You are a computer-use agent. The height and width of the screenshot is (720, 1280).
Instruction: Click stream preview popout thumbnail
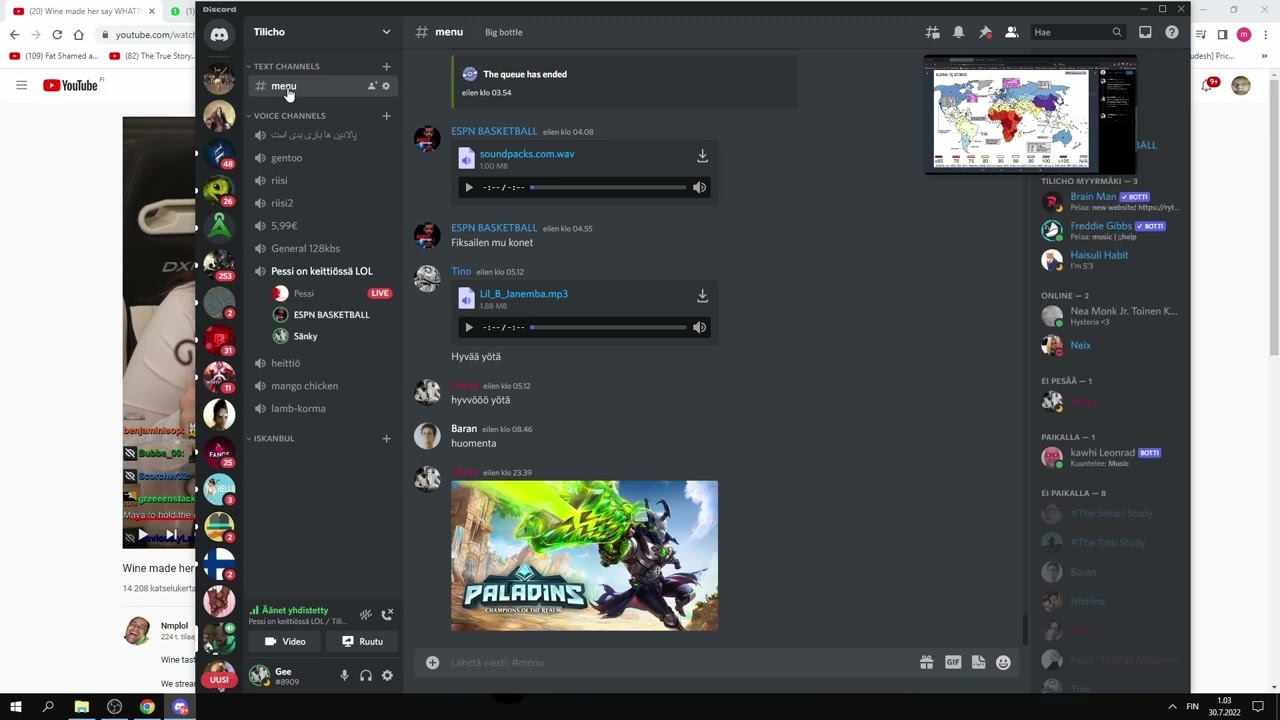point(1030,115)
